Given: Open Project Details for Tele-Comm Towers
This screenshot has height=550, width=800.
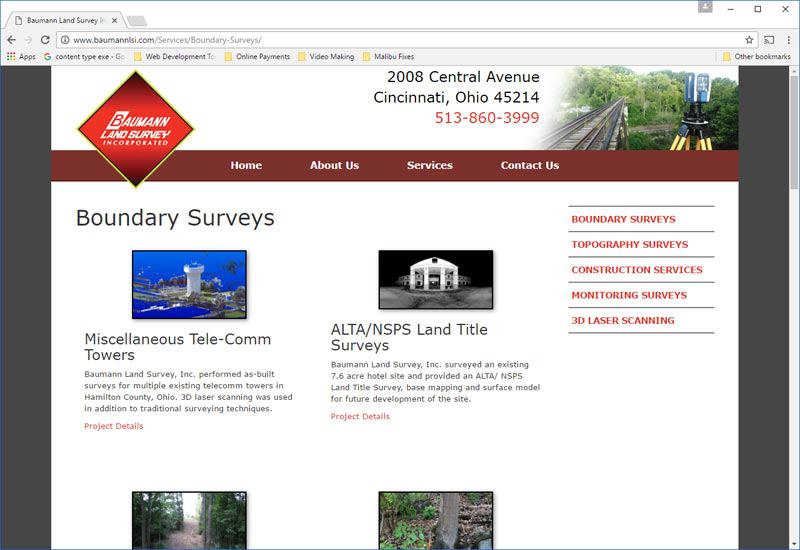Looking at the screenshot, I should (x=114, y=426).
